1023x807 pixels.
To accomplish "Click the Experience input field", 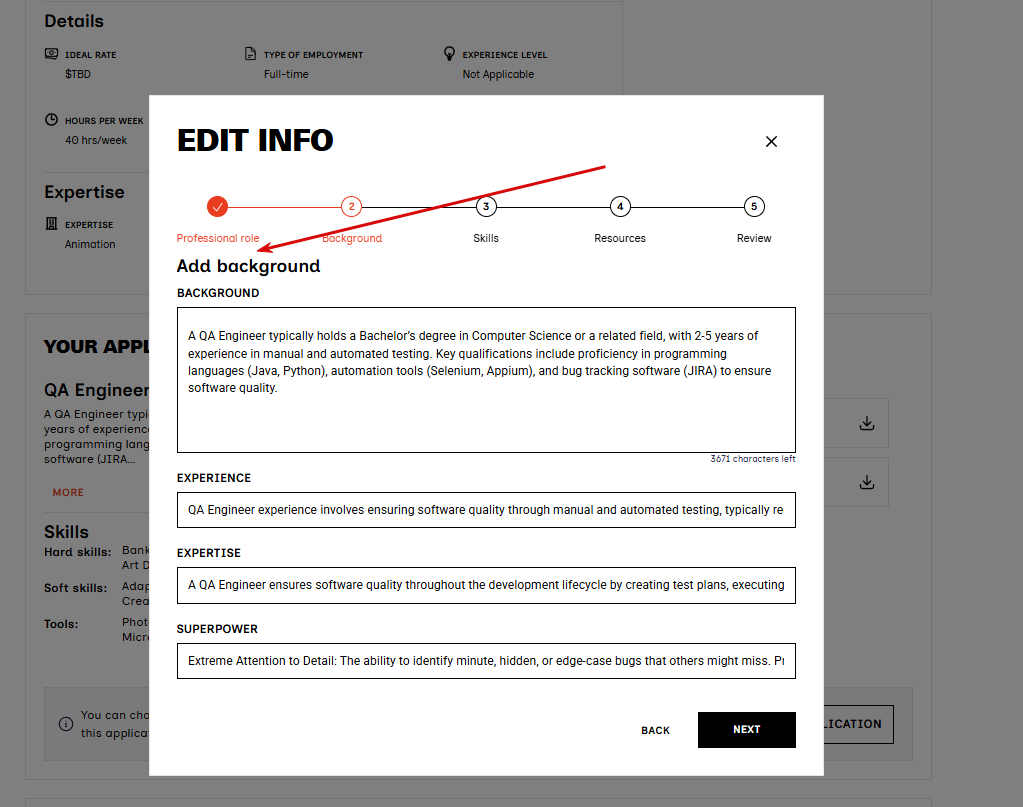I will coord(486,510).
